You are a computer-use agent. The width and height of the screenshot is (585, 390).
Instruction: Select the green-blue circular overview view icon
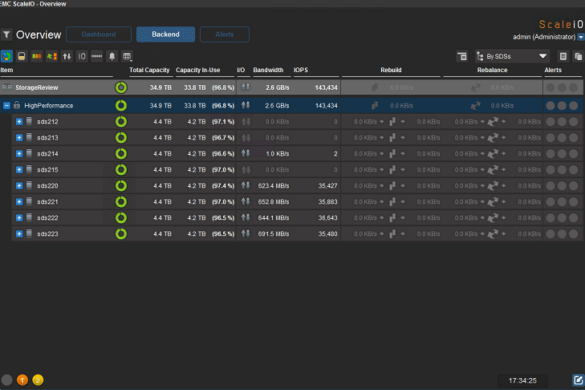pos(7,56)
